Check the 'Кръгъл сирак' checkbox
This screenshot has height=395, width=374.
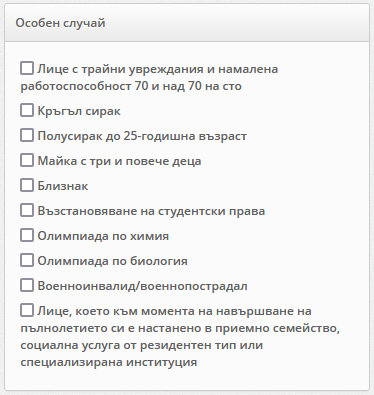point(27,110)
